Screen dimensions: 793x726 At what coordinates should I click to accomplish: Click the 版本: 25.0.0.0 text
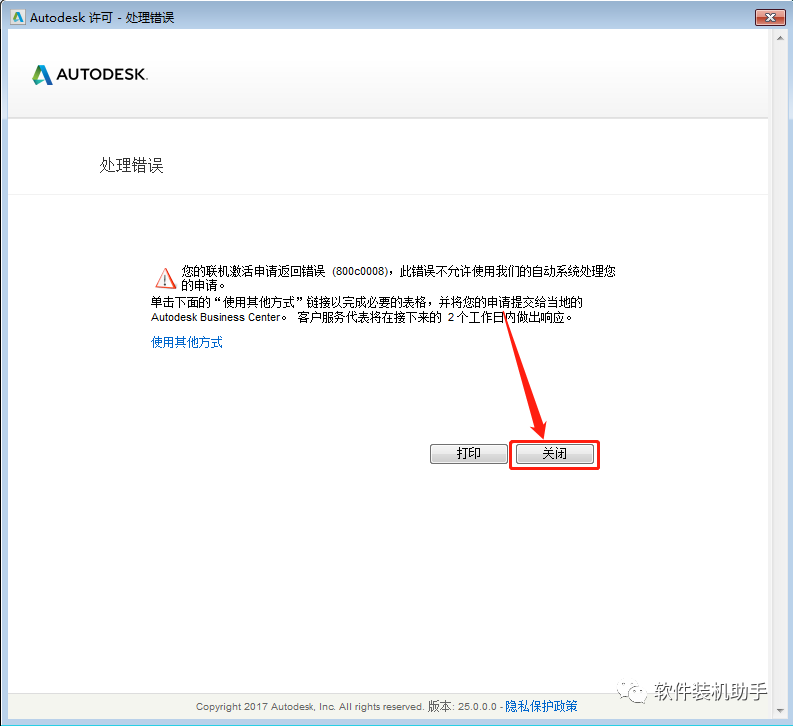click(x=462, y=706)
